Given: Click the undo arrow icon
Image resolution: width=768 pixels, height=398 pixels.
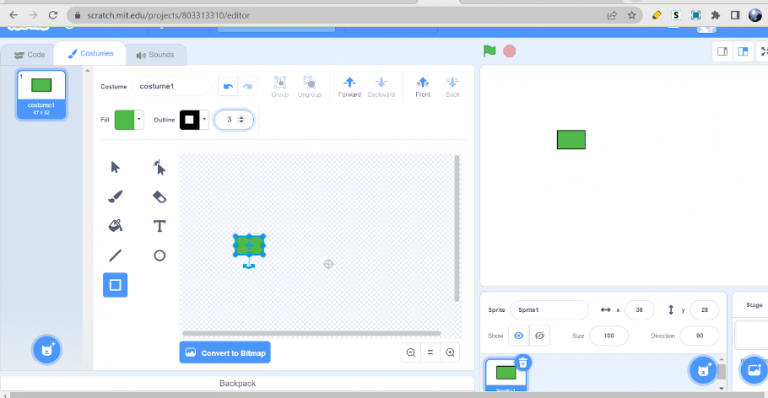Looking at the screenshot, I should (x=228, y=87).
